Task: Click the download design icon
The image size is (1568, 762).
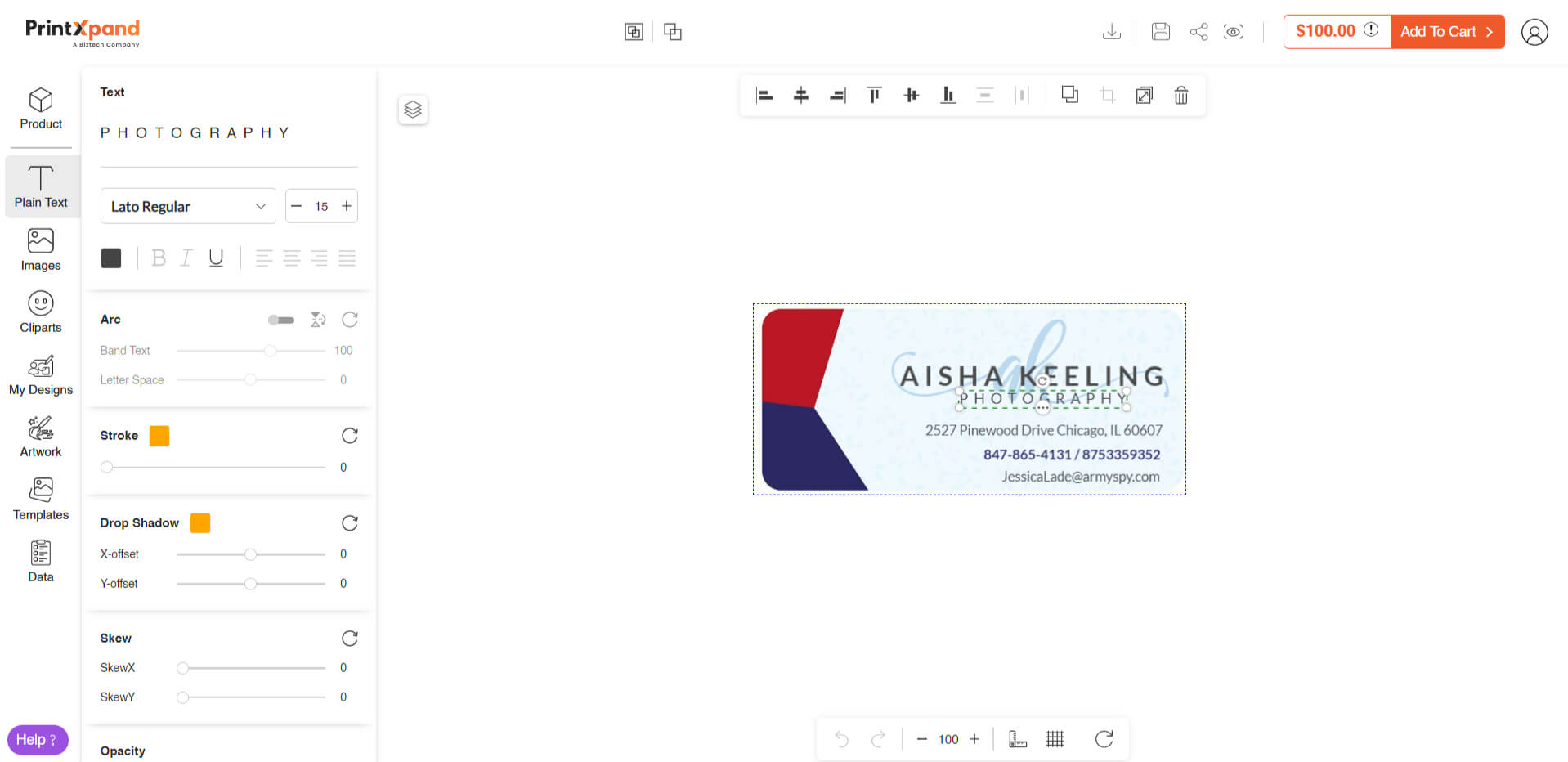Action: point(1111,32)
